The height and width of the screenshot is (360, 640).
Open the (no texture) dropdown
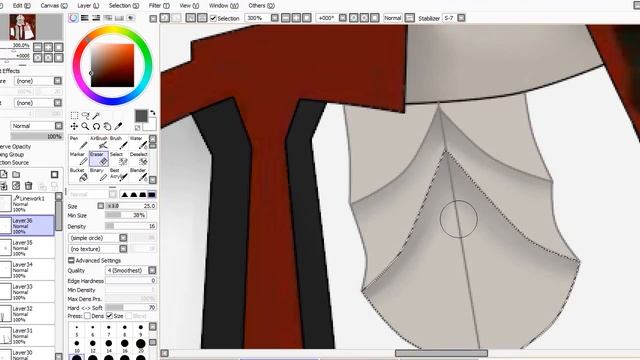coord(98,249)
